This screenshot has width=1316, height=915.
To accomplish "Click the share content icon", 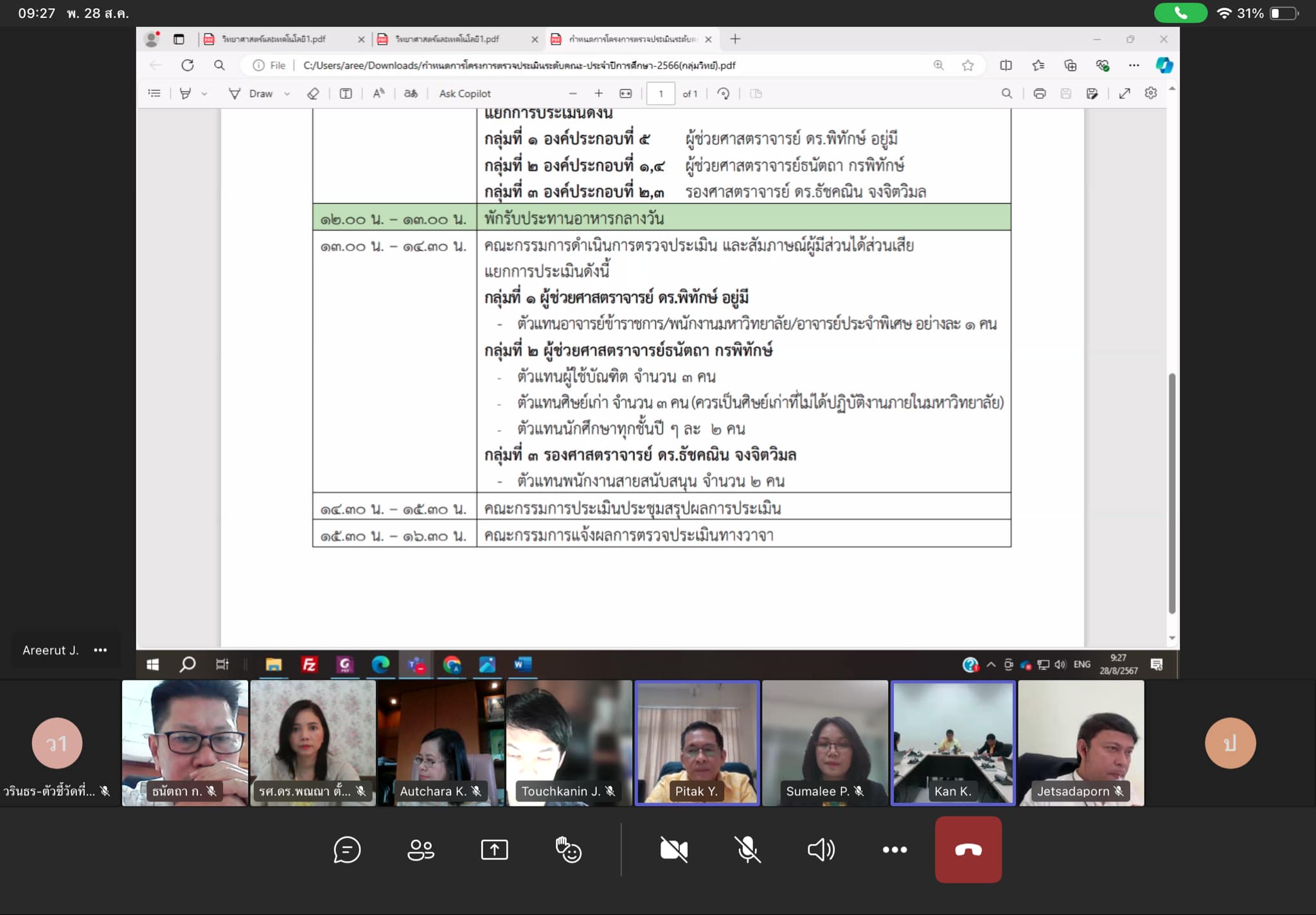I will pyautogui.click(x=494, y=849).
